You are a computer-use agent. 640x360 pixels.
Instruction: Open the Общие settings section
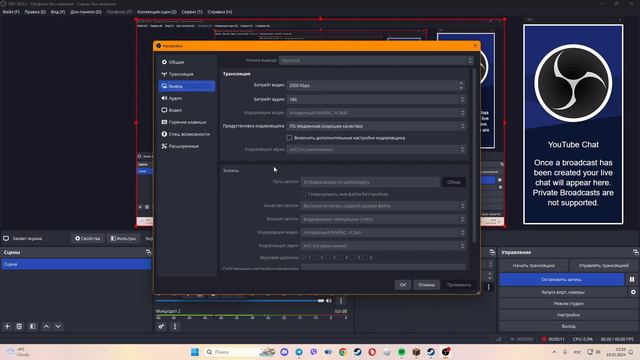[x=187, y=62]
